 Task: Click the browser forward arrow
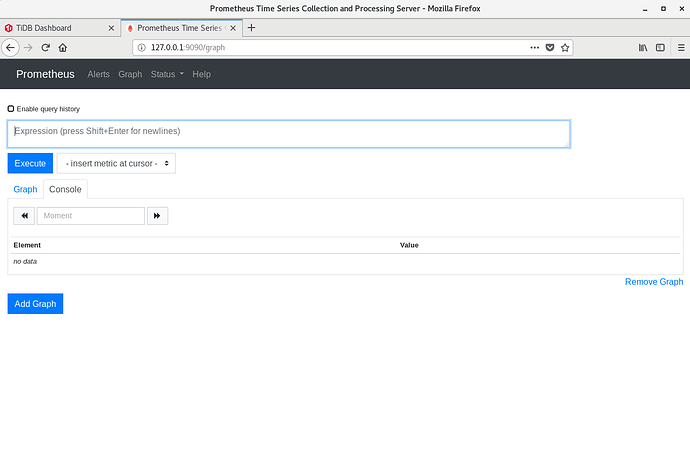click(28, 48)
